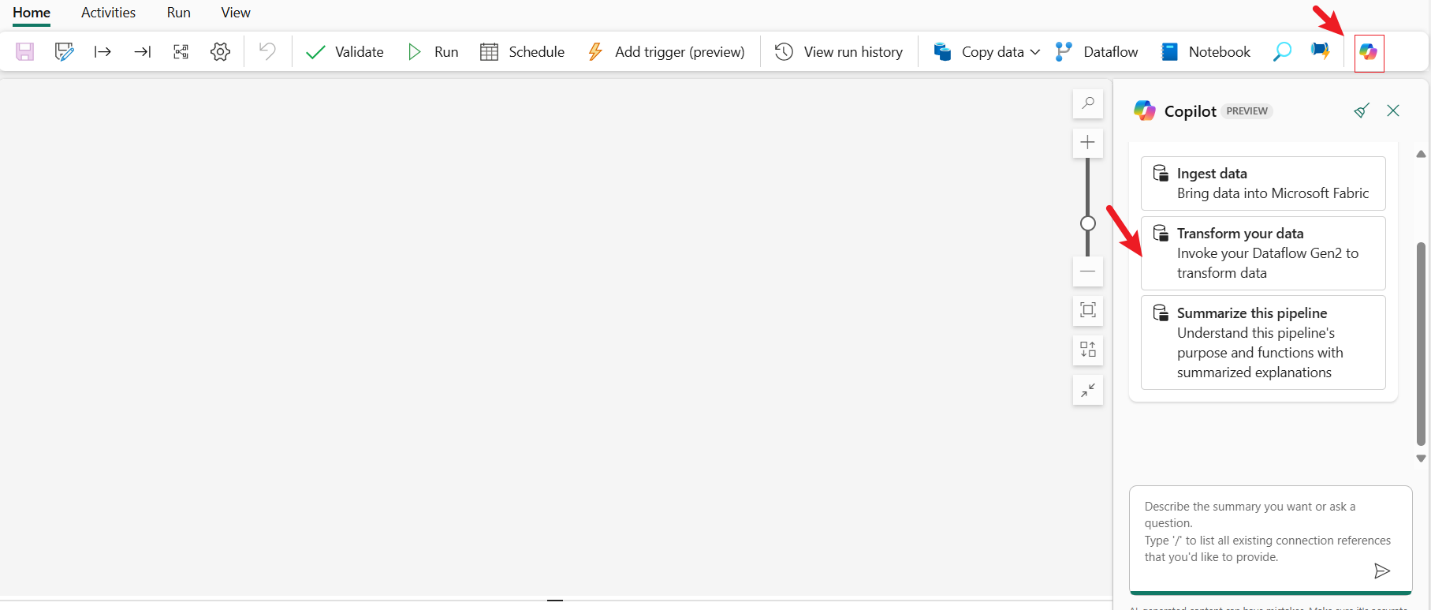Click the inward diagonal arrows canvas icon
1431x610 pixels.
click(1088, 390)
